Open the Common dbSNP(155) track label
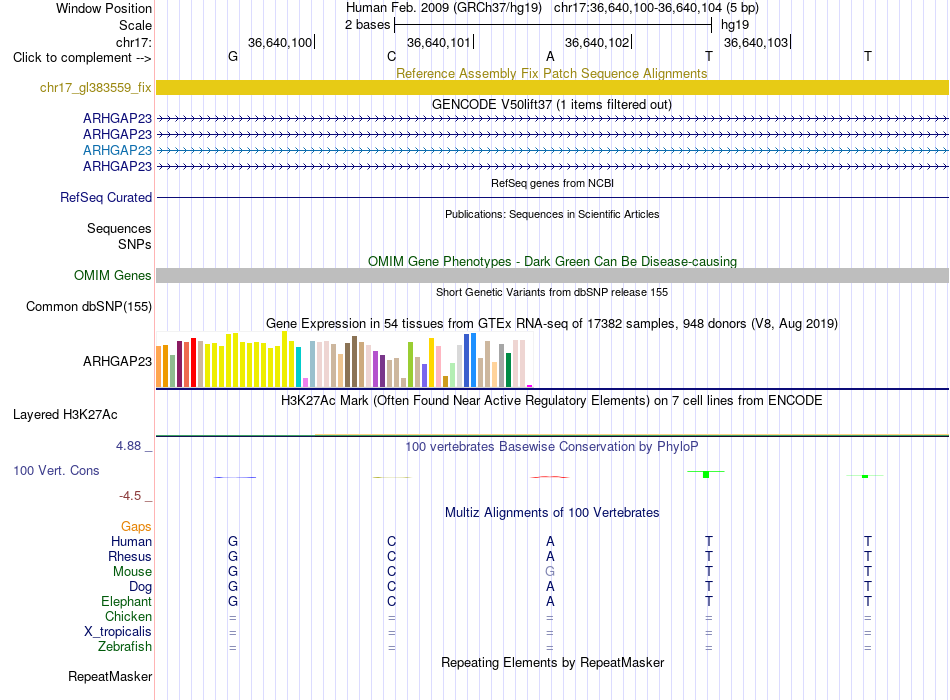 [89, 307]
